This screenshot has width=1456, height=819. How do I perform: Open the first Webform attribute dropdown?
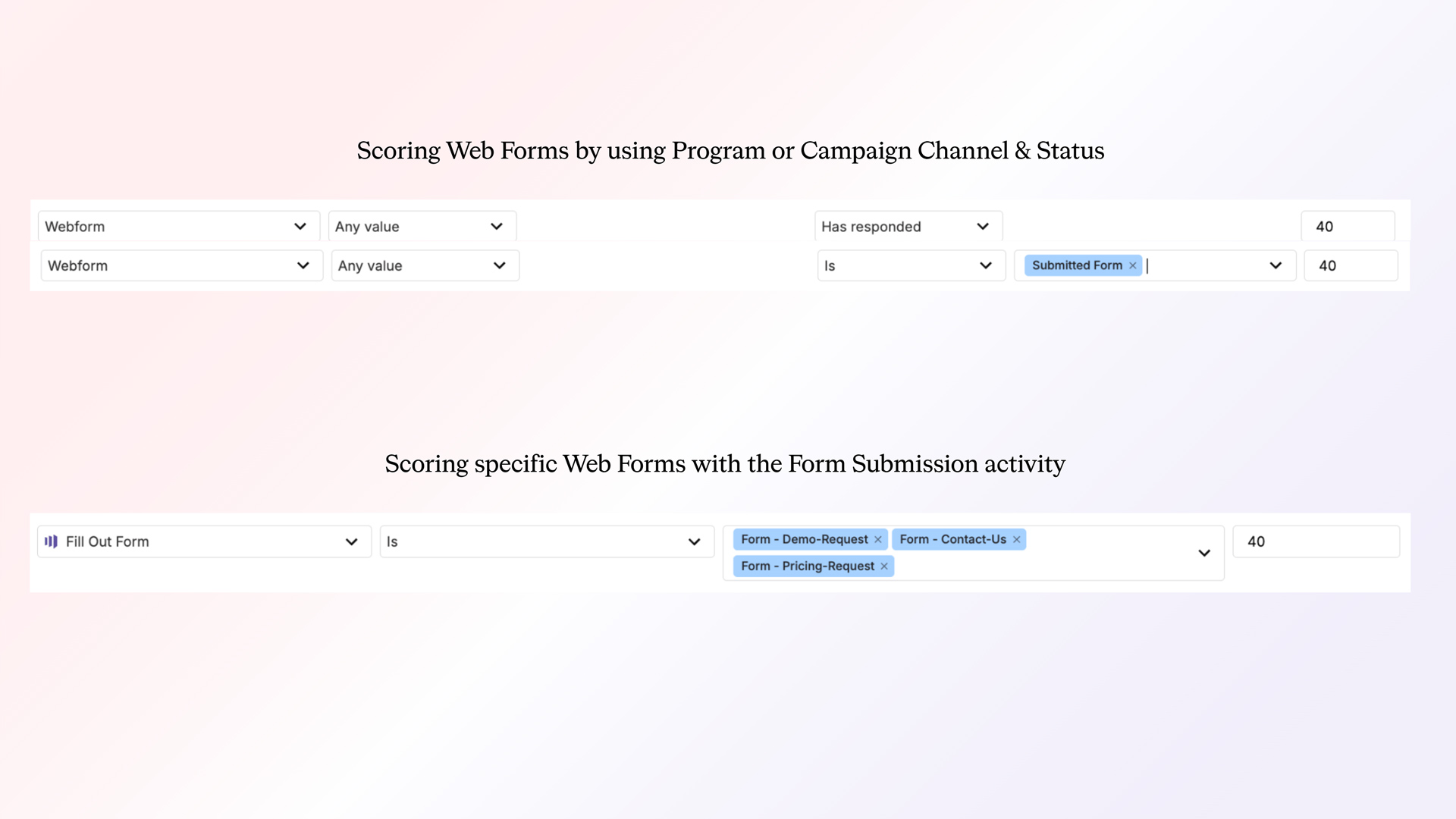178,226
